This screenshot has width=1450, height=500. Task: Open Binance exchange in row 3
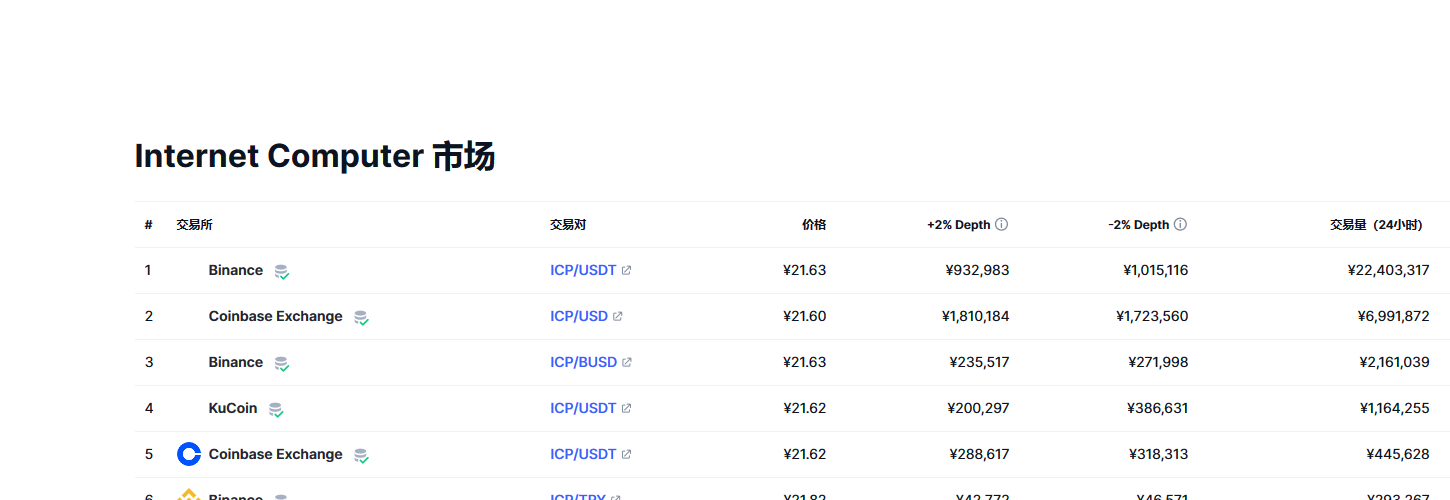236,362
